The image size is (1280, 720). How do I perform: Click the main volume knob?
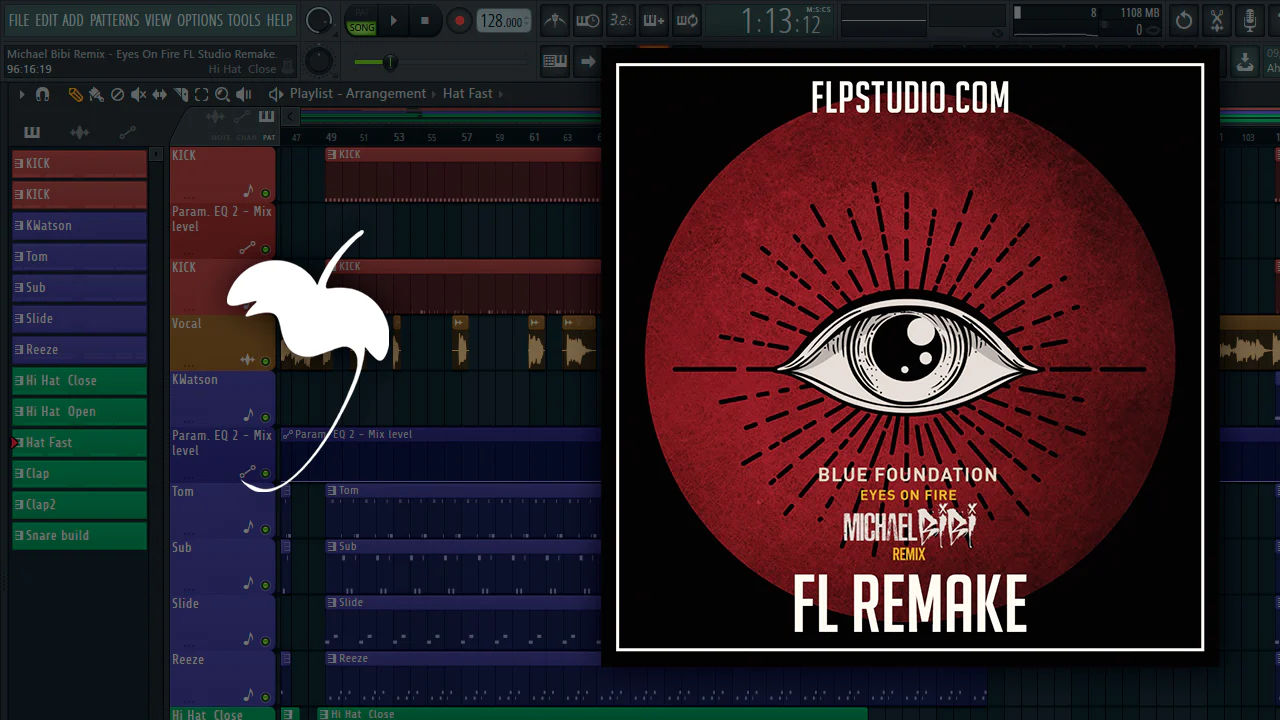click(x=319, y=20)
